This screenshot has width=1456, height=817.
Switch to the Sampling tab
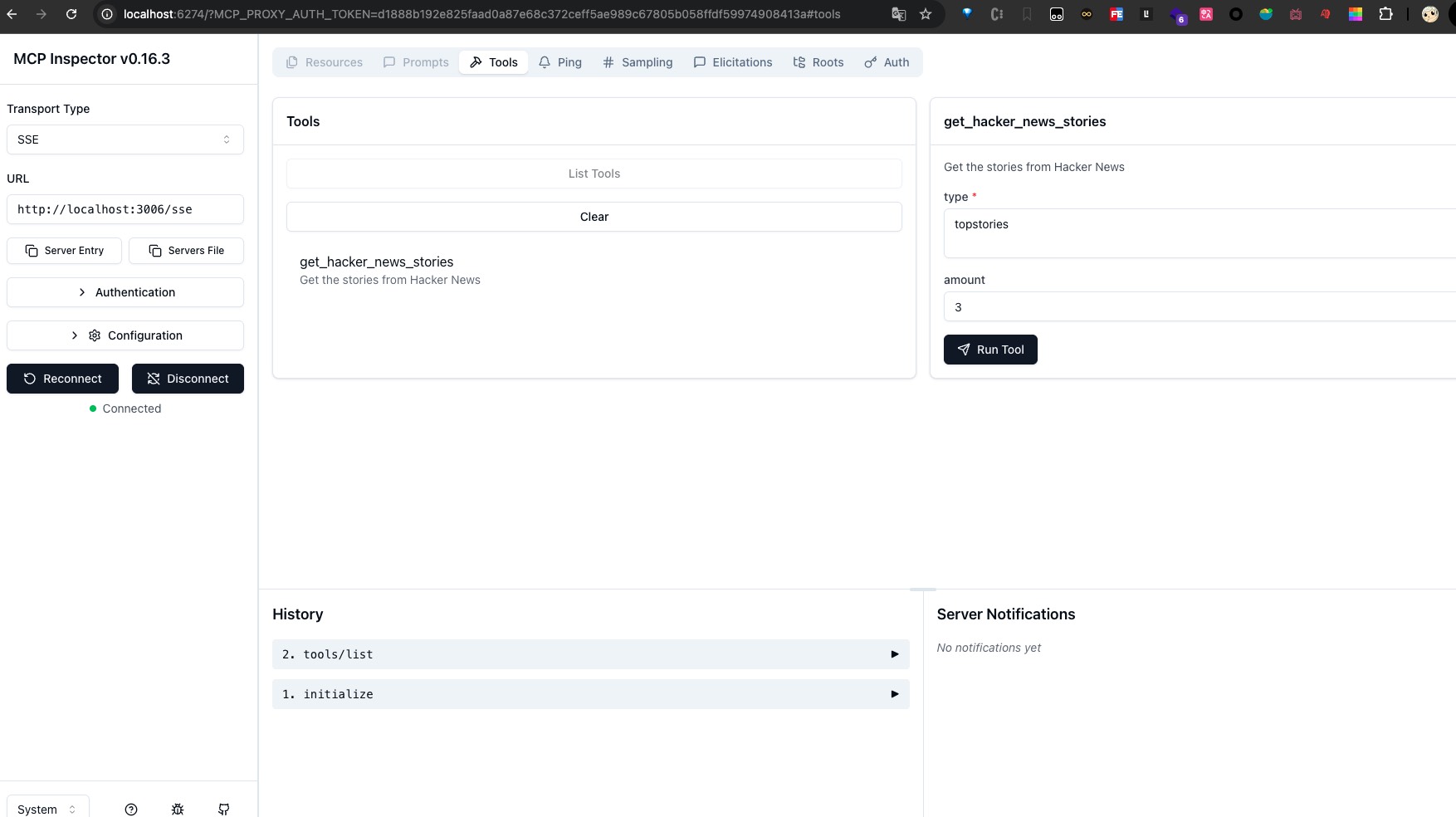[638, 62]
